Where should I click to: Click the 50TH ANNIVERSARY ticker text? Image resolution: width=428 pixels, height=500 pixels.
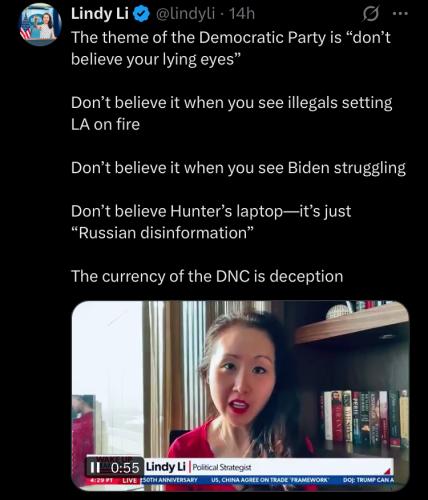pos(170,480)
